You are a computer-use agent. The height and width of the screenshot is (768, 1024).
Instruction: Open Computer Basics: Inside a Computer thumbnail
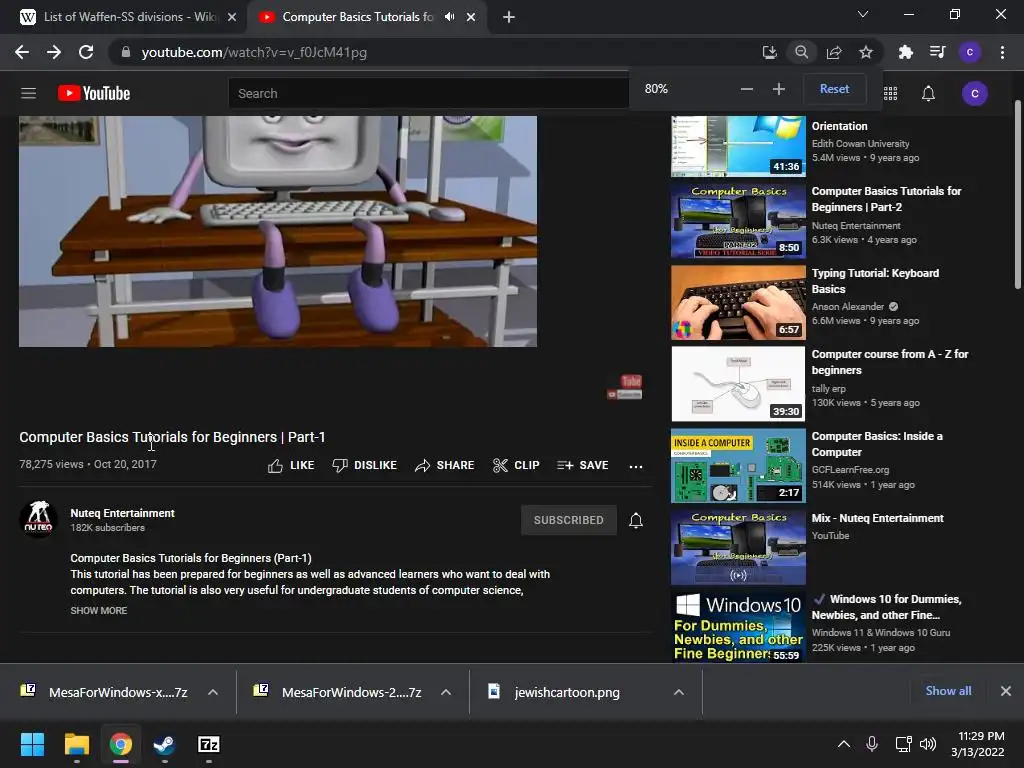click(x=738, y=466)
